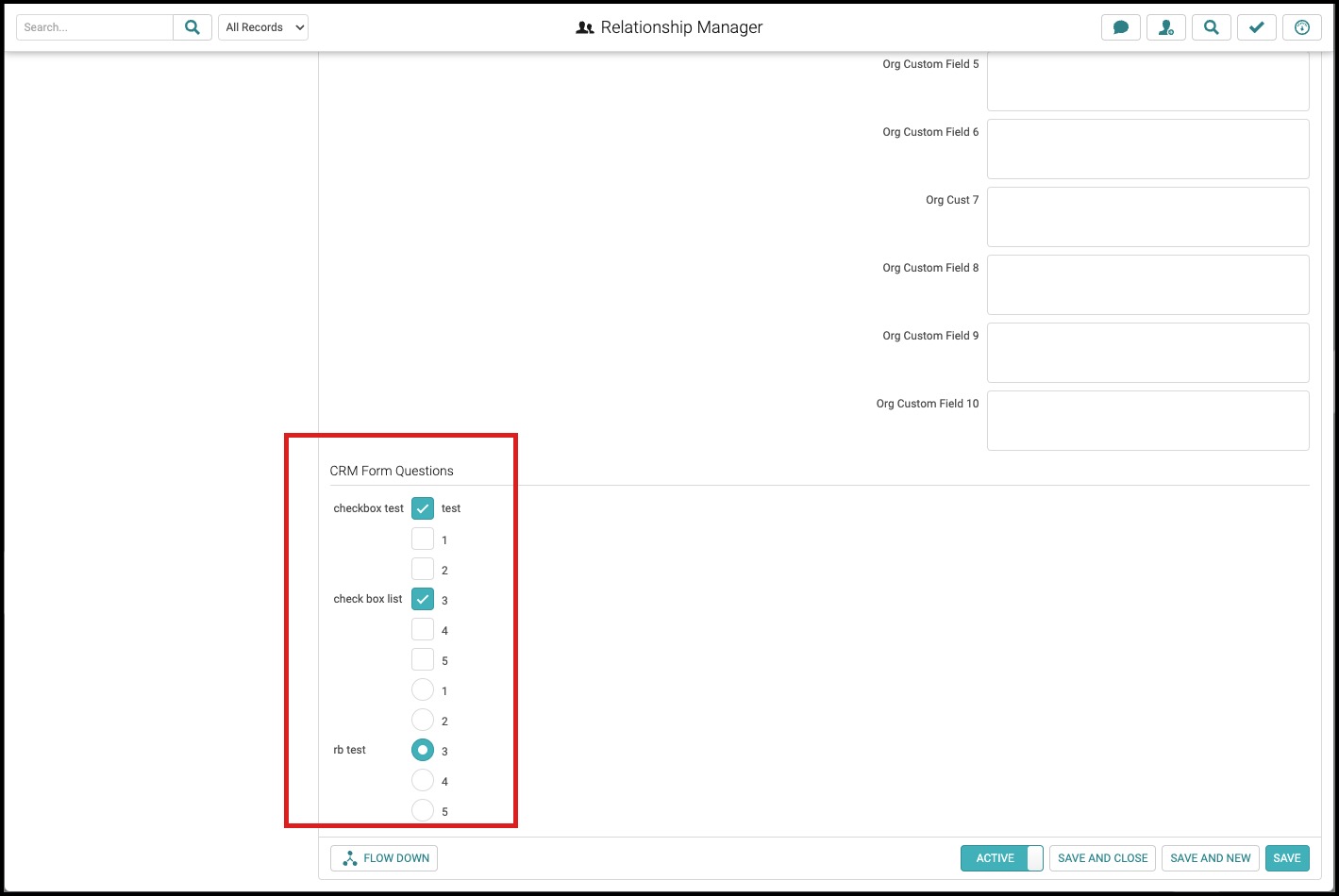Select radio option 5 in rb test
This screenshot has width=1339, height=896.
click(x=423, y=810)
